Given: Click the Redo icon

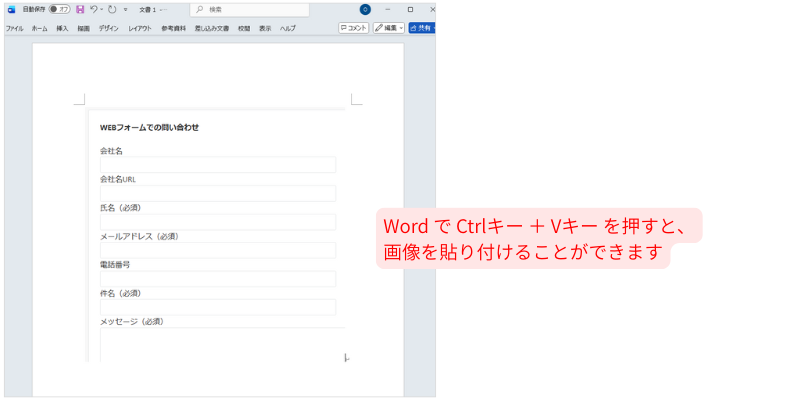Looking at the screenshot, I should (112, 9).
